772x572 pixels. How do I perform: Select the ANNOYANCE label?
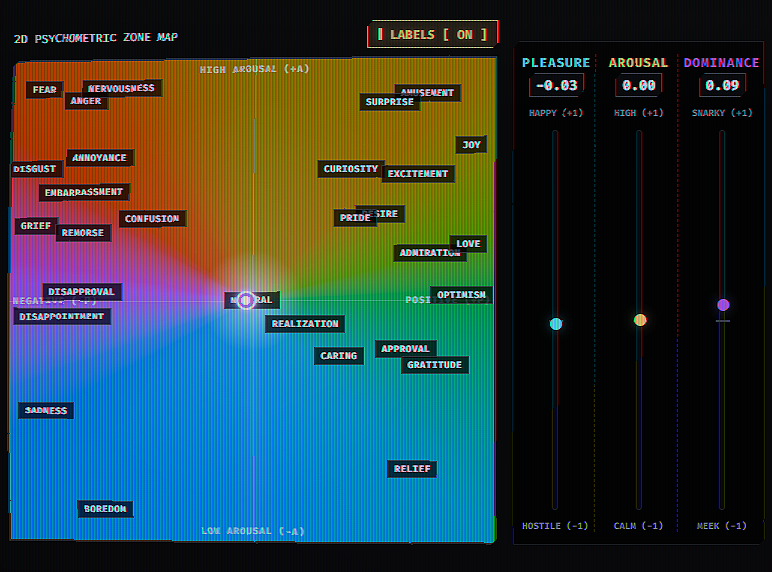click(x=100, y=158)
